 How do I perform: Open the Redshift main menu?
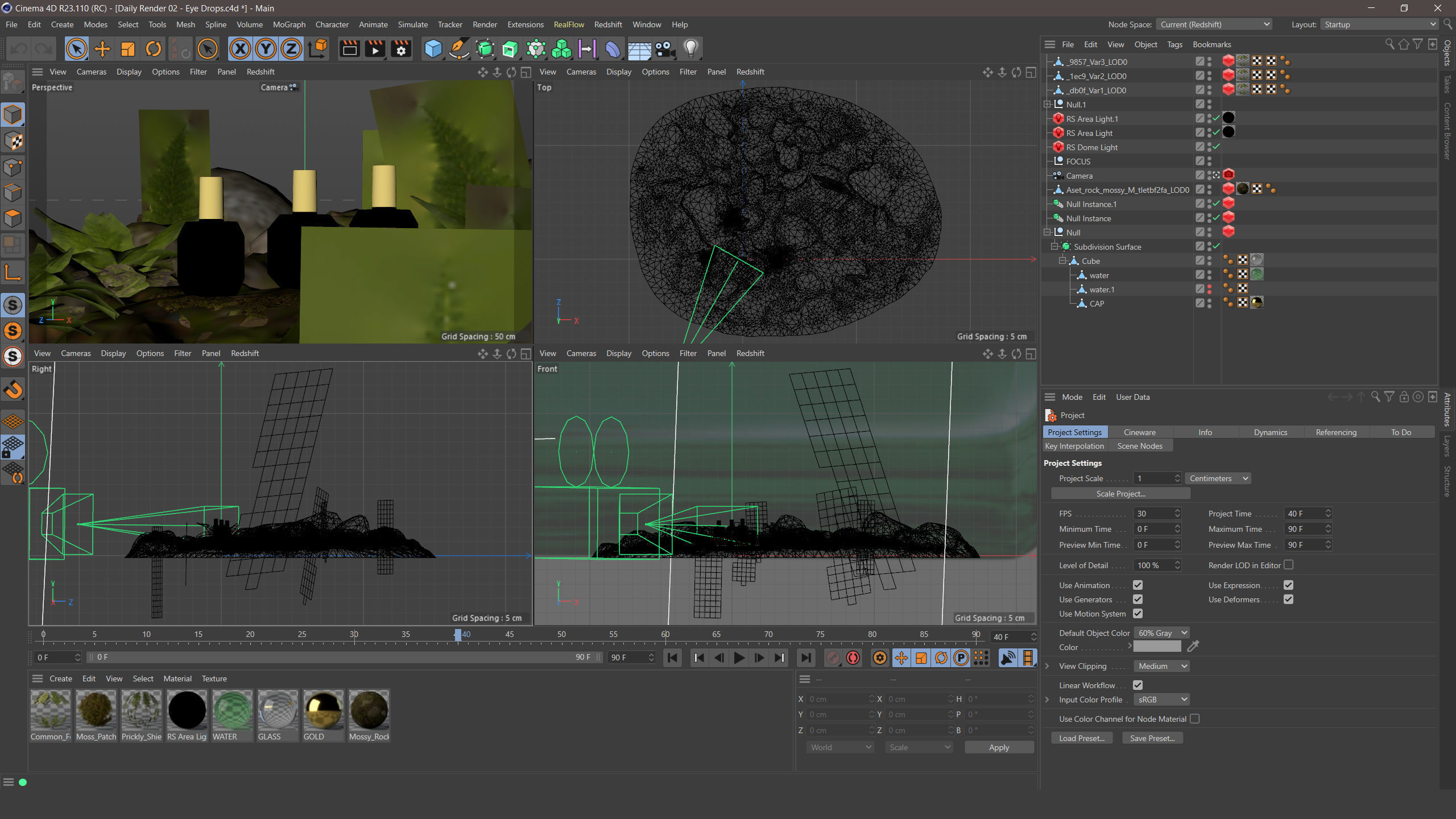(x=607, y=24)
